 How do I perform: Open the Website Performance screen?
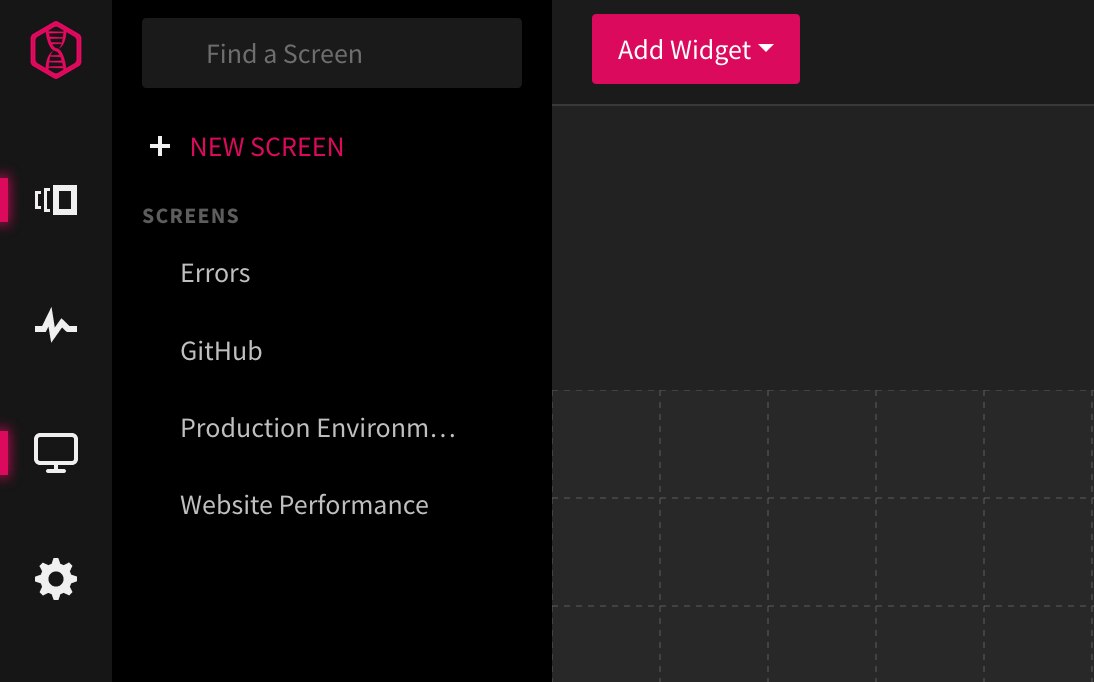click(x=304, y=505)
